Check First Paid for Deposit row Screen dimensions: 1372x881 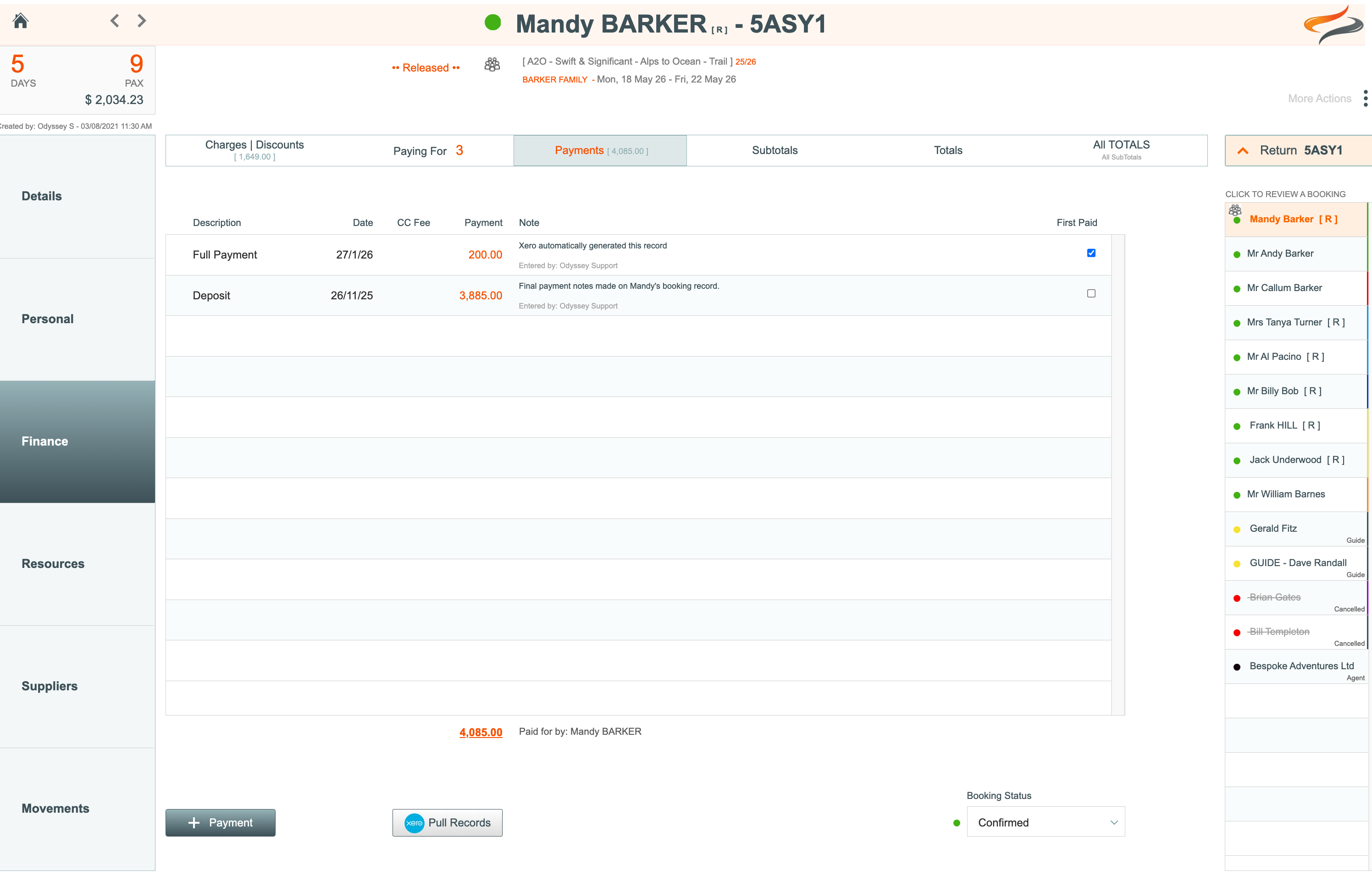pos(1091,293)
